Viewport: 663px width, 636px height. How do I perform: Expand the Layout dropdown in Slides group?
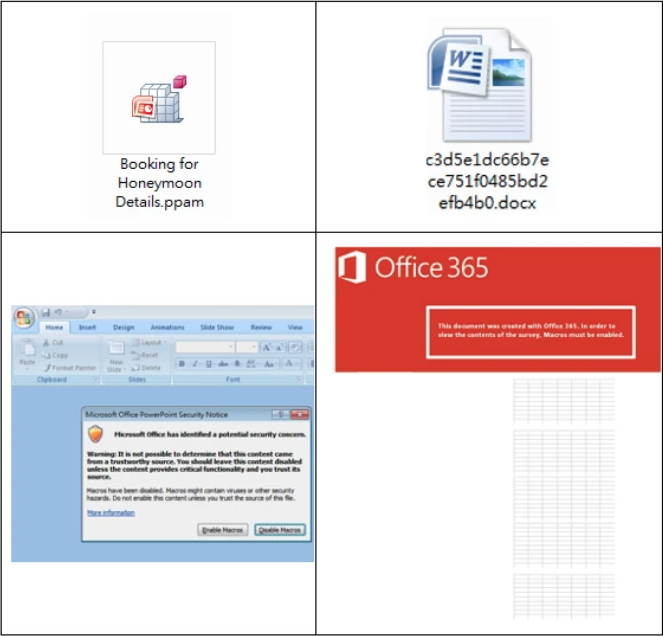coord(148,342)
